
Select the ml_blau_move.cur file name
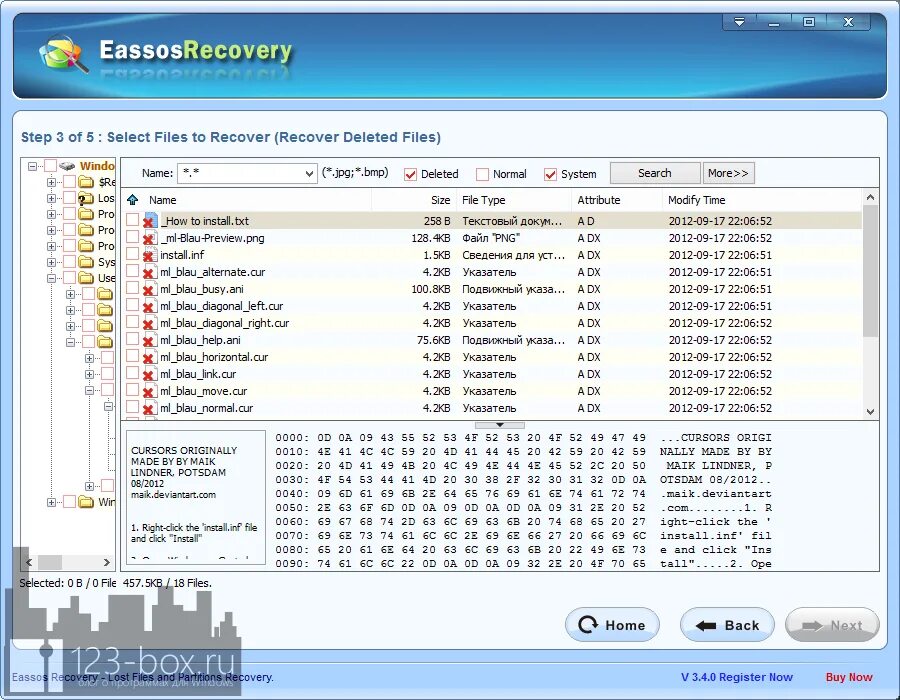click(204, 391)
